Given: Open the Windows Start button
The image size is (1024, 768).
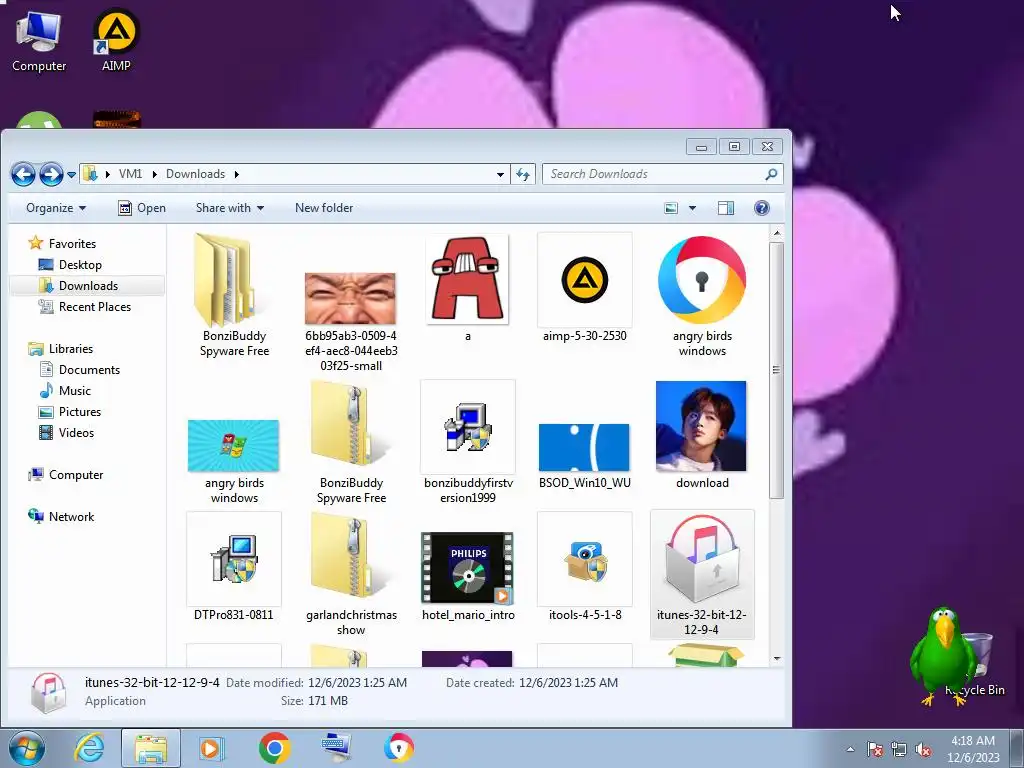Looking at the screenshot, I should pyautogui.click(x=26, y=748).
